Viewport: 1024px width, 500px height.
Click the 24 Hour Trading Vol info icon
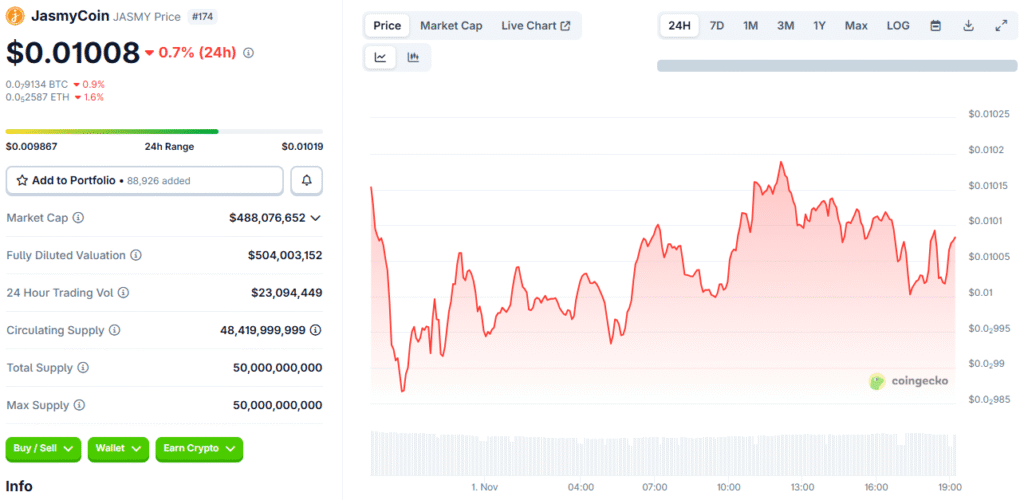(124, 293)
